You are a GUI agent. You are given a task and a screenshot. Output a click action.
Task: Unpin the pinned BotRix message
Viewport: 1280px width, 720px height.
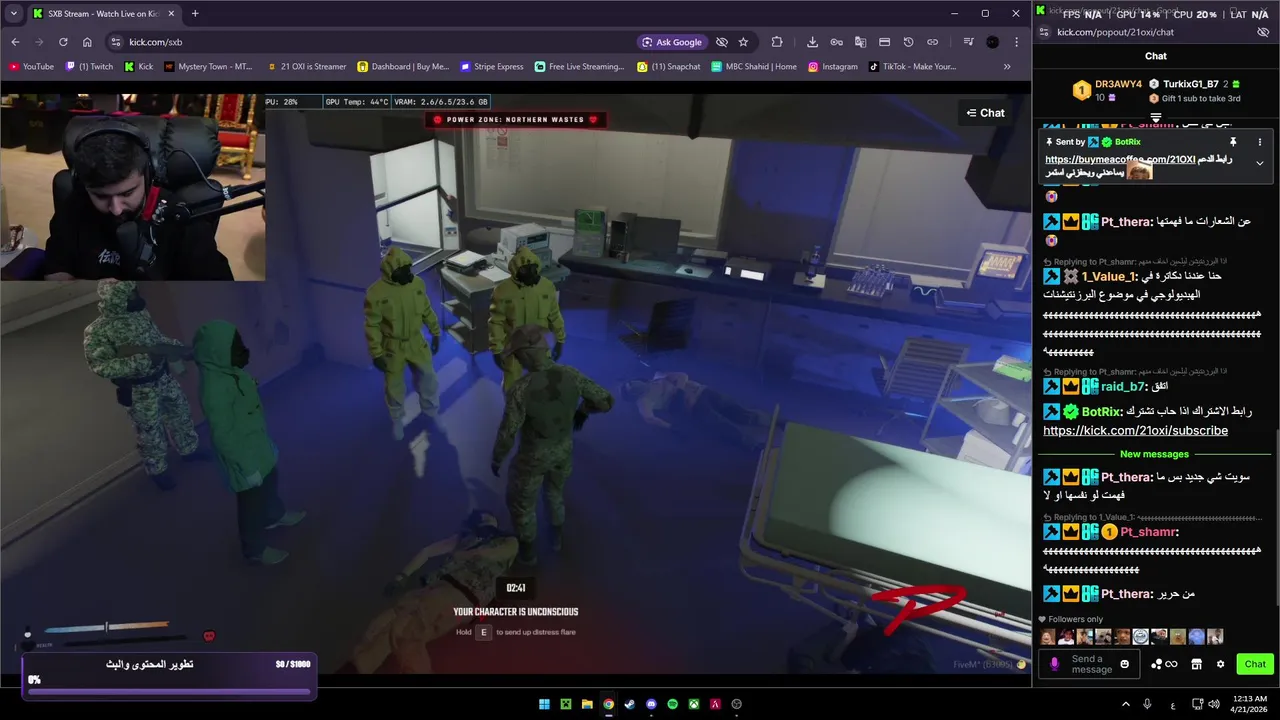[1233, 142]
